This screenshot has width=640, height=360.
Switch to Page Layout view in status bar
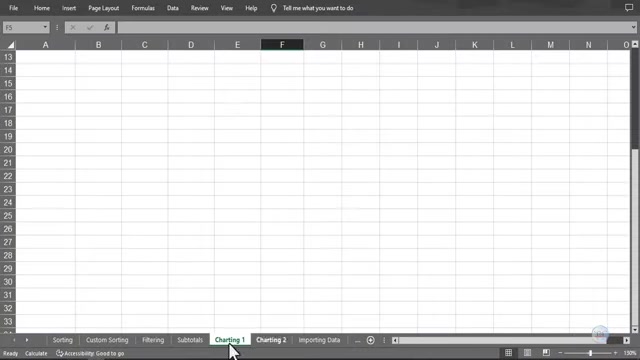pos(527,353)
